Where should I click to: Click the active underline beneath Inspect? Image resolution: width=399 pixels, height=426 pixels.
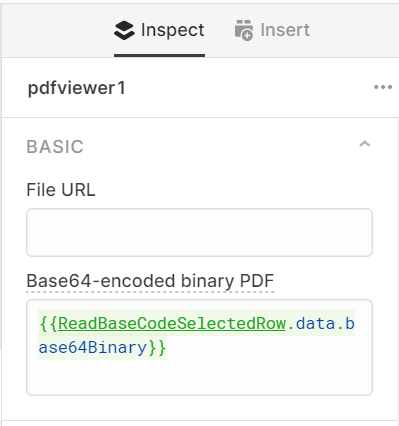159,55
